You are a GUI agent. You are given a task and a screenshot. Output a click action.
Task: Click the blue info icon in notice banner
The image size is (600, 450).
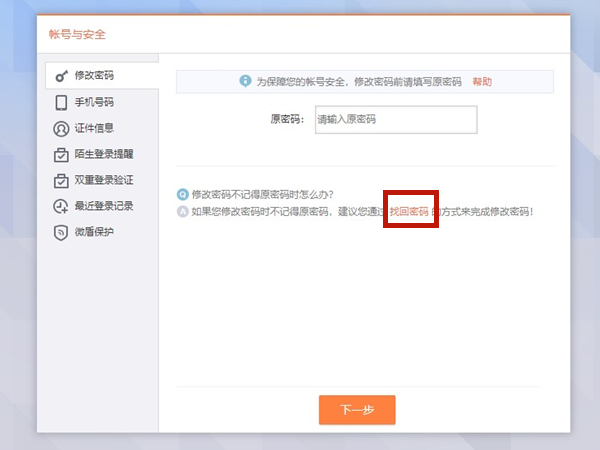pyautogui.click(x=245, y=81)
